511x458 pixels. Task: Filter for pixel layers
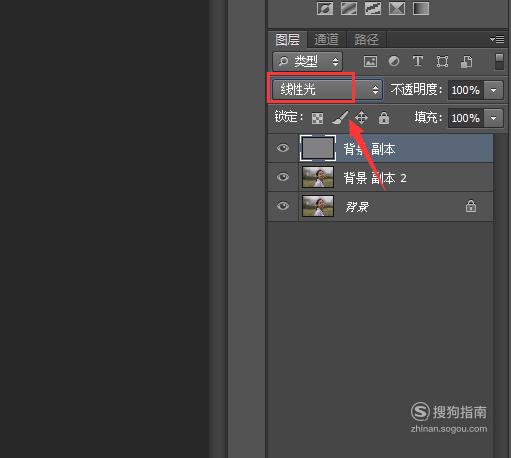[x=370, y=62]
